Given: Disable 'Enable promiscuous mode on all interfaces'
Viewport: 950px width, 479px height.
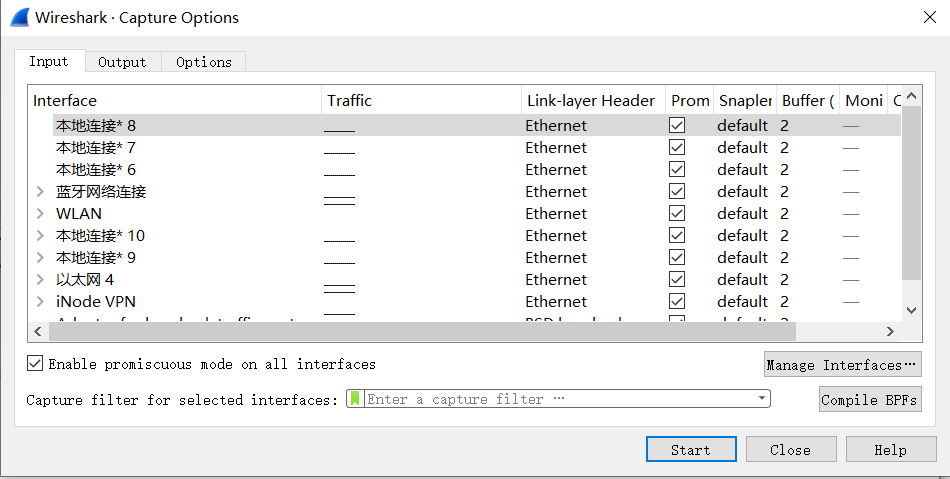Looking at the screenshot, I should pos(35,363).
